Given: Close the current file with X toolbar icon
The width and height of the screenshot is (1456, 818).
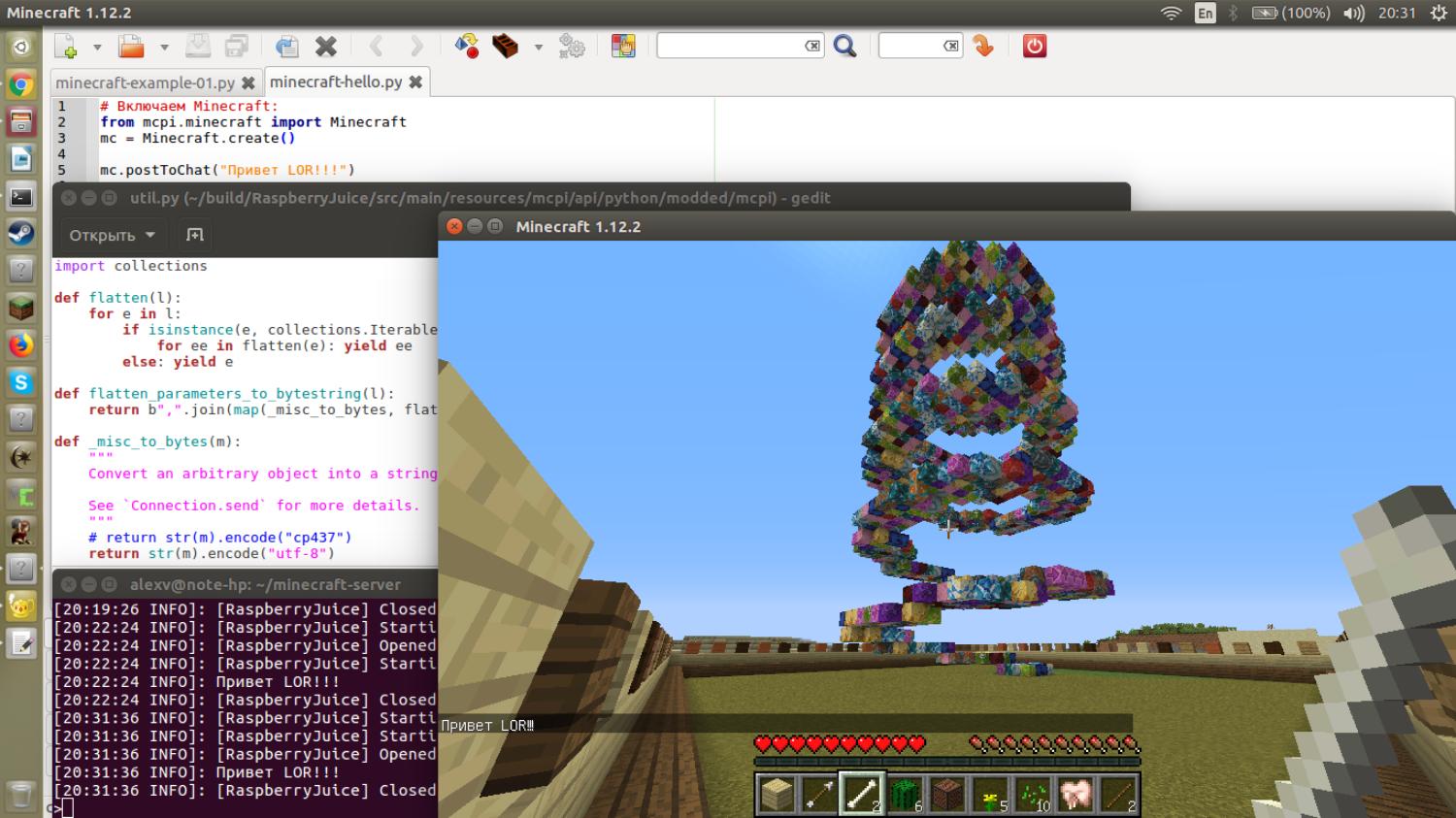Looking at the screenshot, I should click(326, 46).
